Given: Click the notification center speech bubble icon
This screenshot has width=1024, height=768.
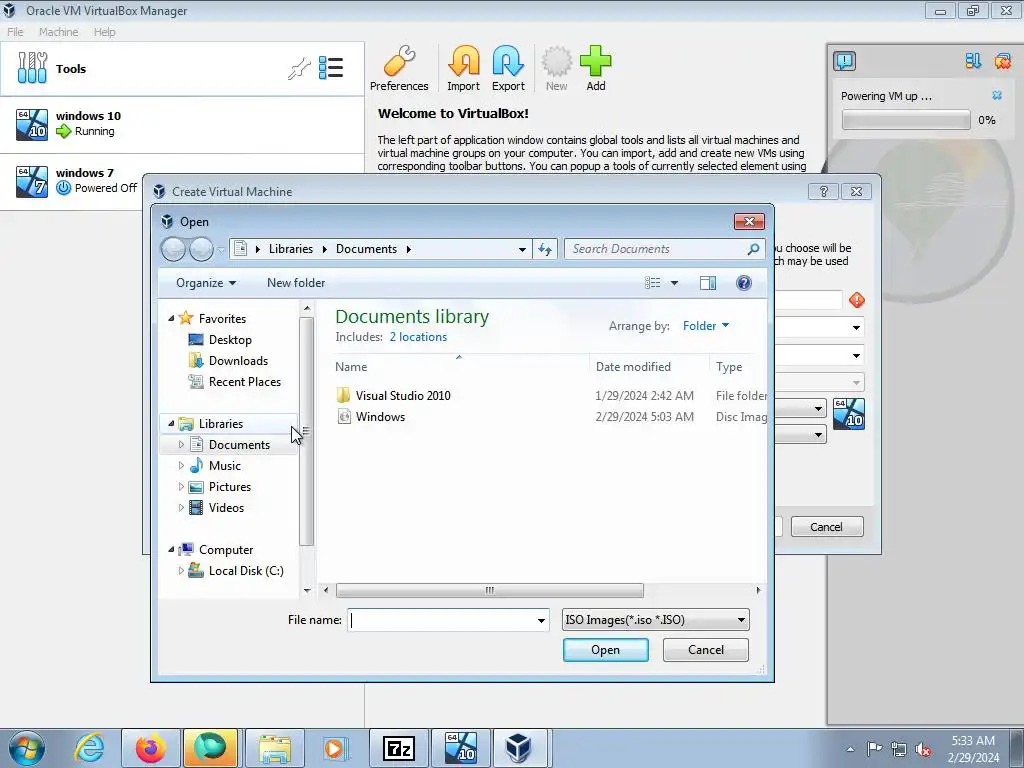Looking at the screenshot, I should click(844, 61).
